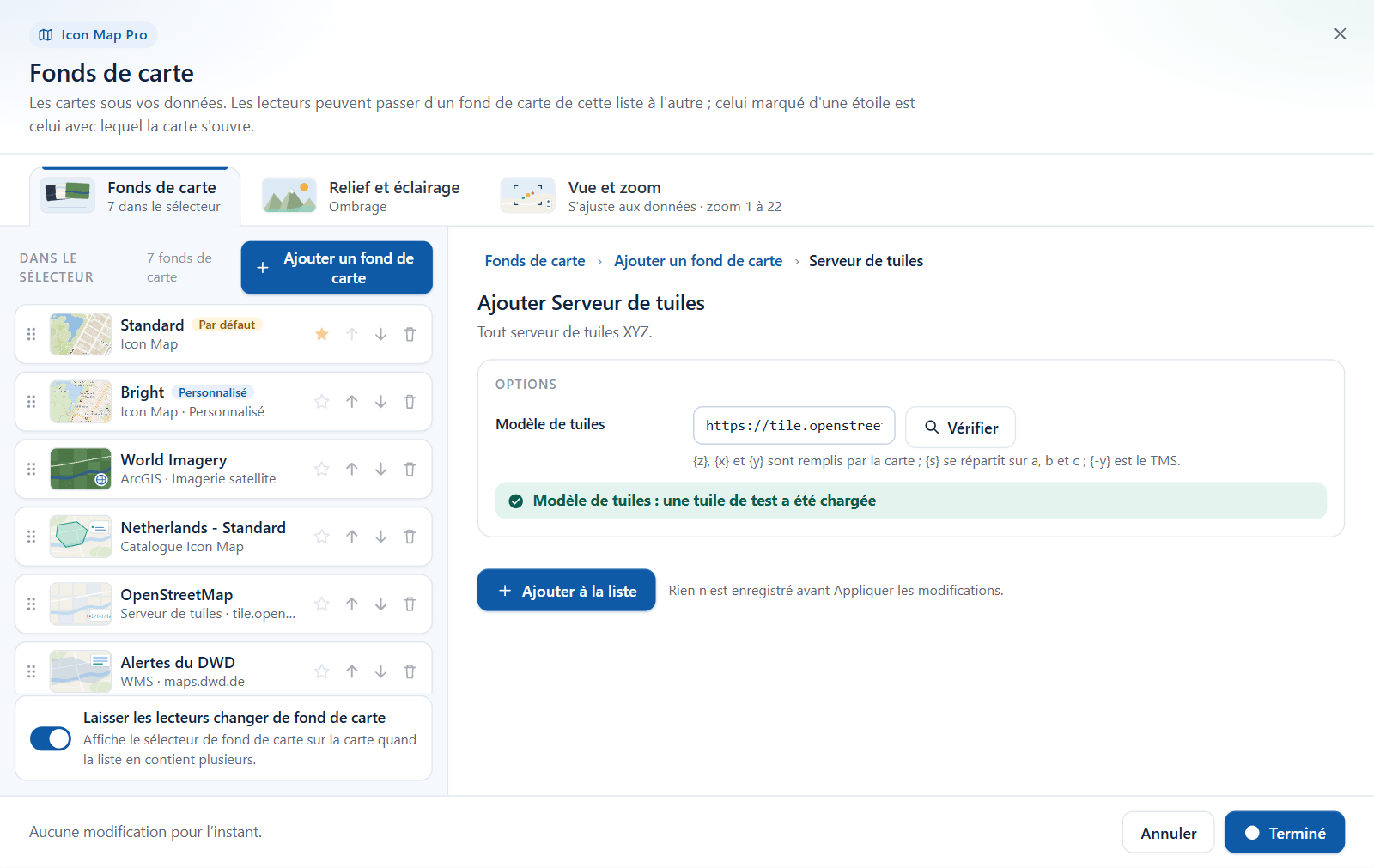Switch to Relief et éclairage tab
1374x868 pixels.
361,197
